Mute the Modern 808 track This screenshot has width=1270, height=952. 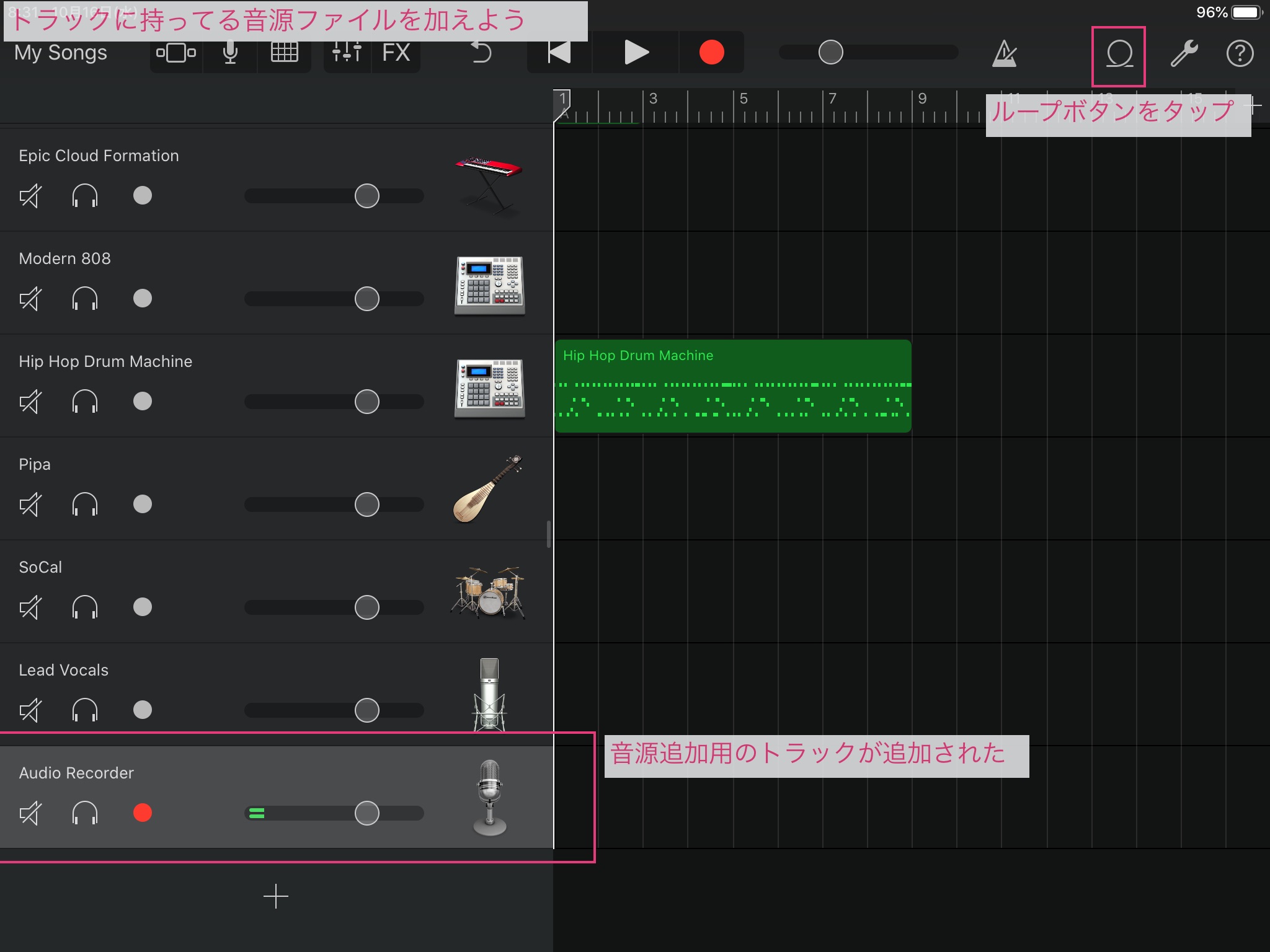(30, 299)
